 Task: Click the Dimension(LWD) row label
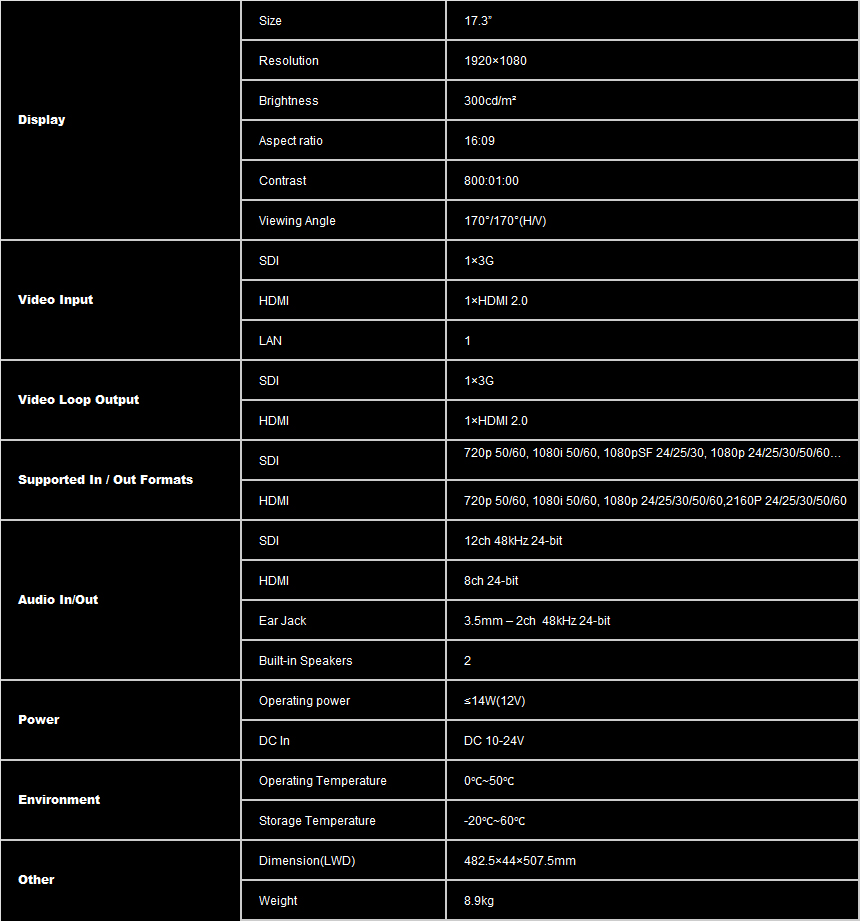[307, 861]
